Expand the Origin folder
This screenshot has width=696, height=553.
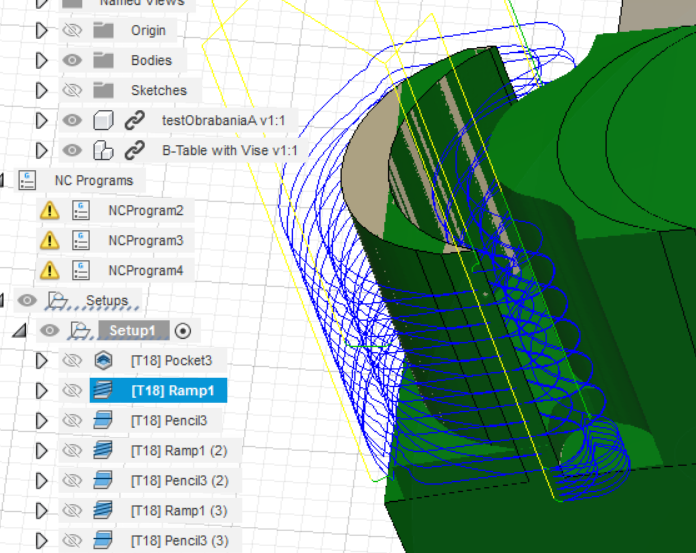(x=41, y=30)
